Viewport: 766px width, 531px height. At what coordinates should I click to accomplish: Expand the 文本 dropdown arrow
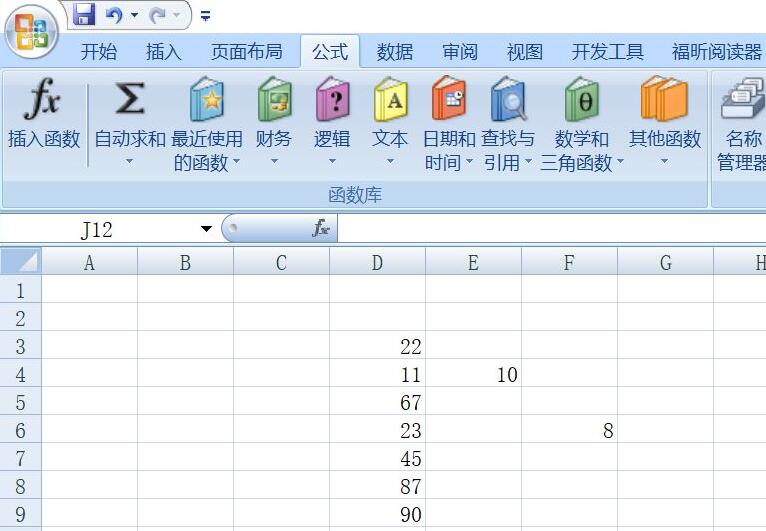[390, 161]
